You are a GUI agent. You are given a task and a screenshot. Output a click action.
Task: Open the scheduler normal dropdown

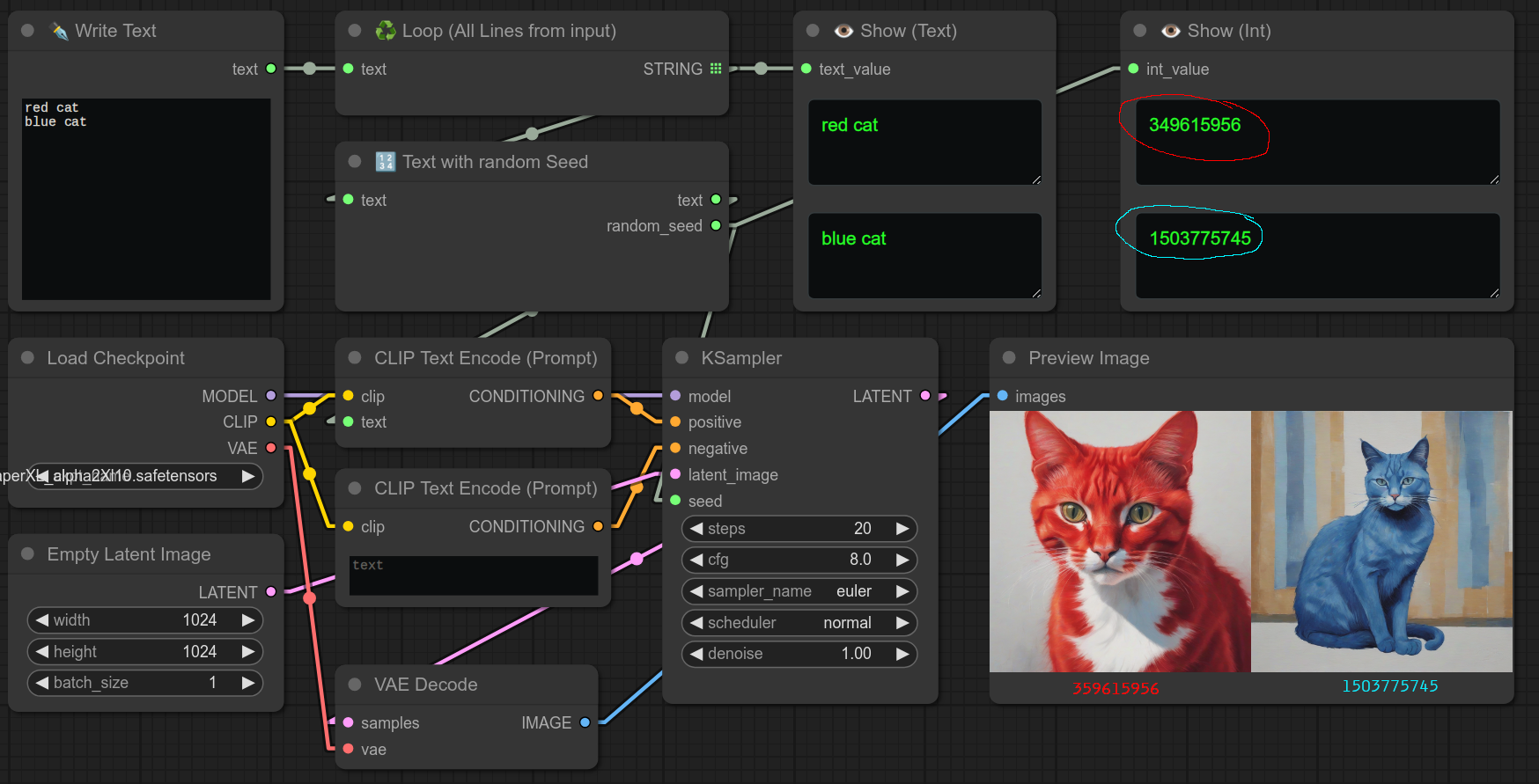click(799, 623)
